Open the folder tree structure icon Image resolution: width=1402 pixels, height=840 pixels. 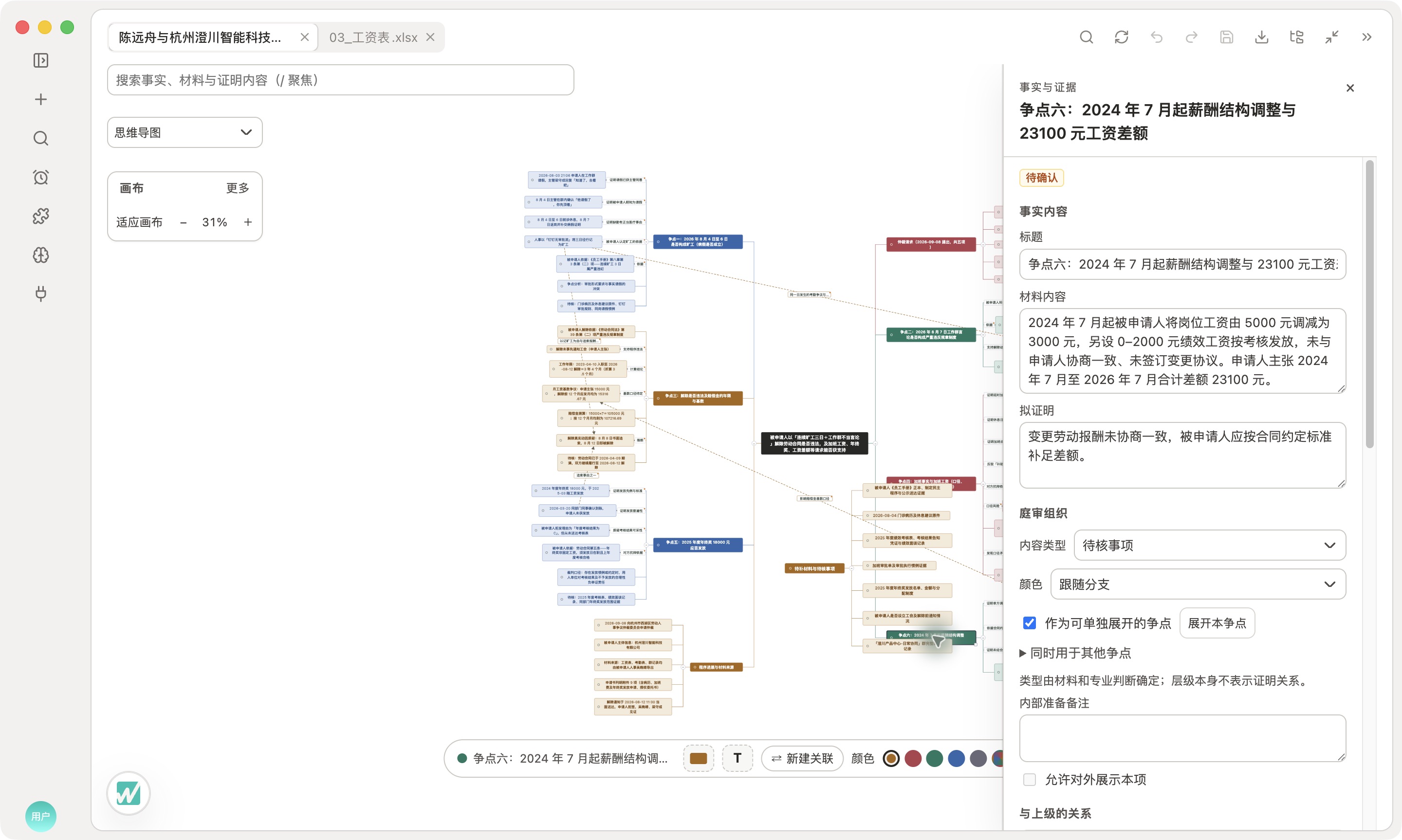tap(1297, 37)
